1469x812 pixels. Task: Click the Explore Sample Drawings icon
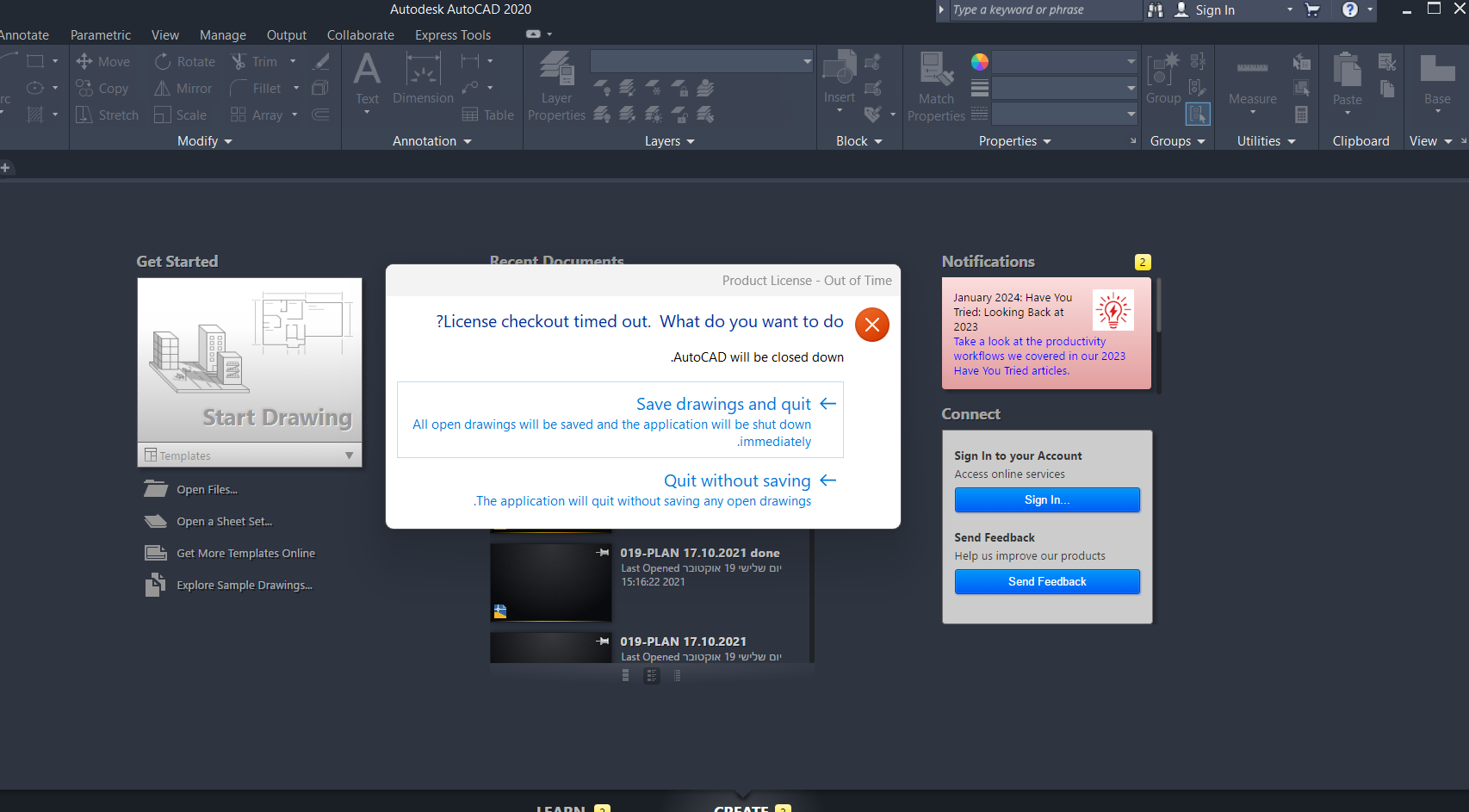[155, 585]
